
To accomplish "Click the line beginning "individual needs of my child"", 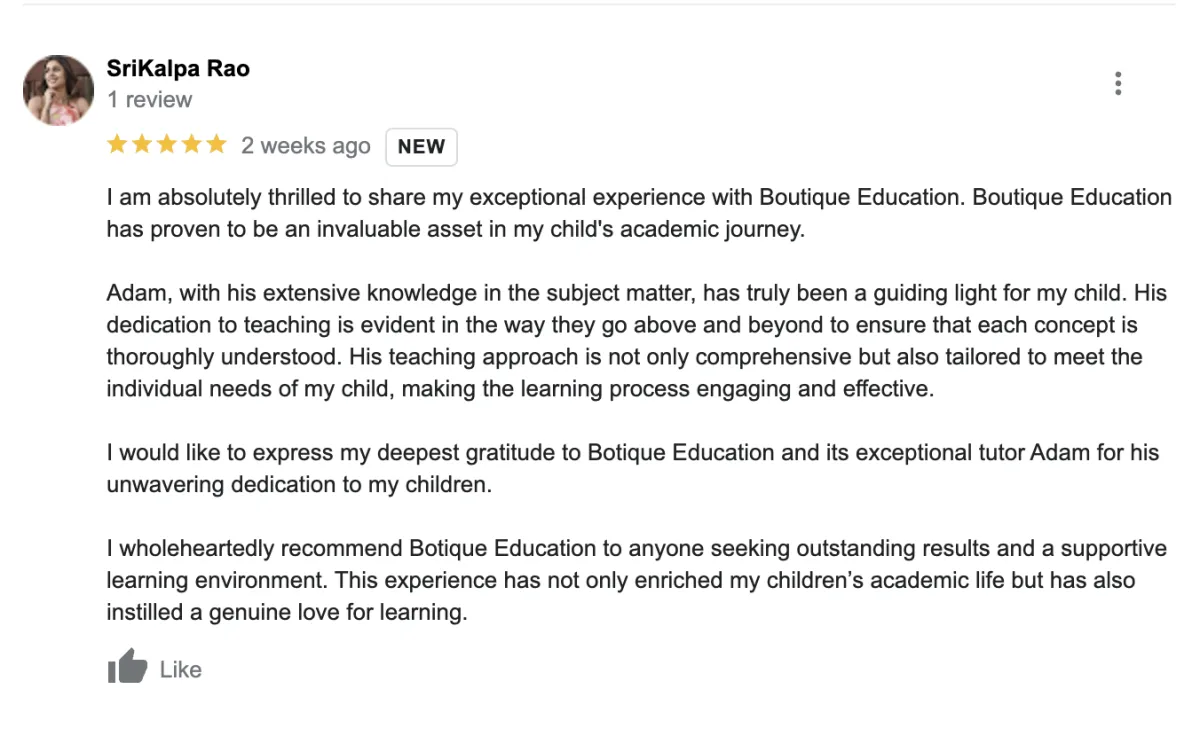I will 519,389.
